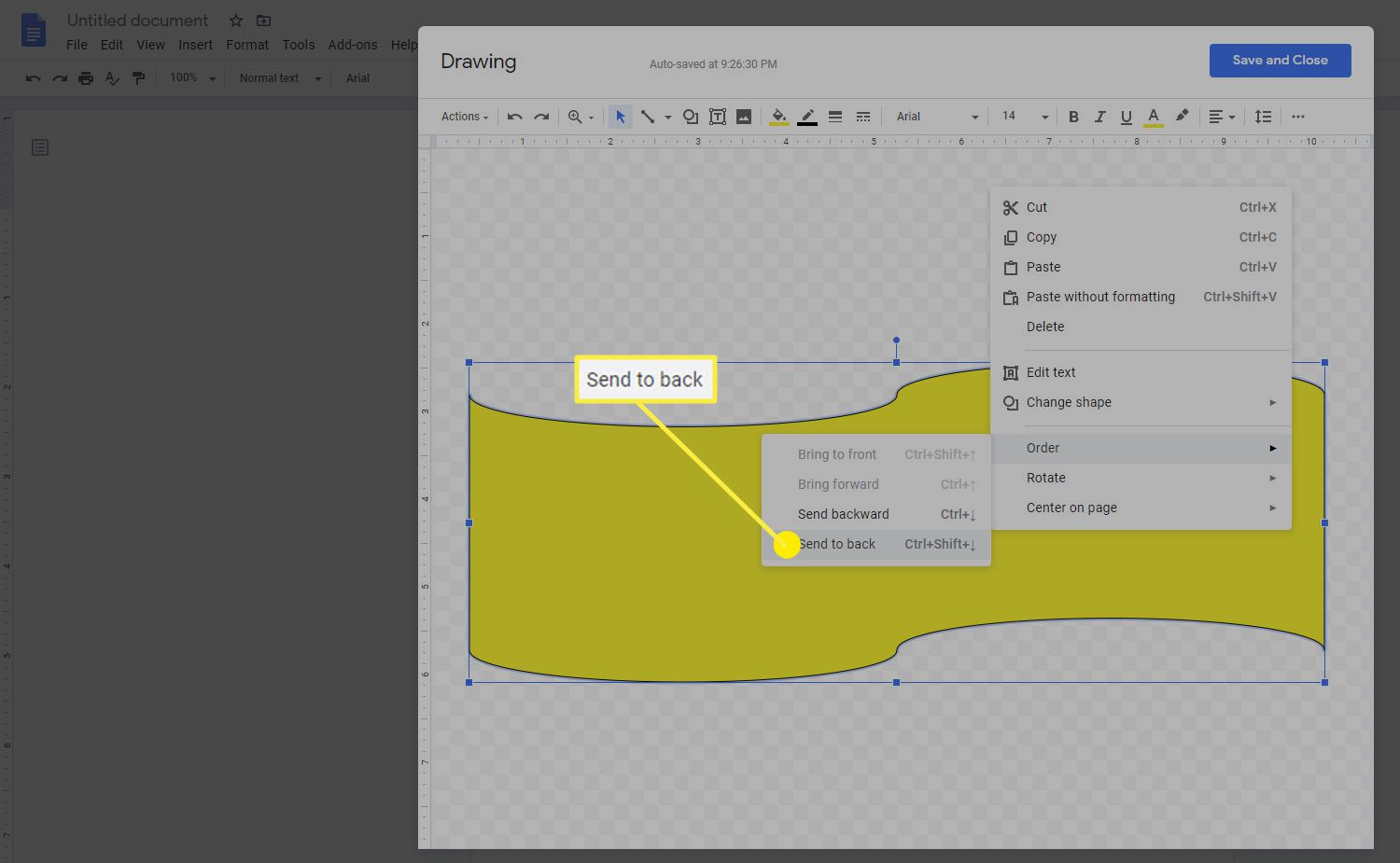The width and height of the screenshot is (1400, 863).
Task: Toggle Underline in Drawing toolbar
Action: (x=1127, y=117)
